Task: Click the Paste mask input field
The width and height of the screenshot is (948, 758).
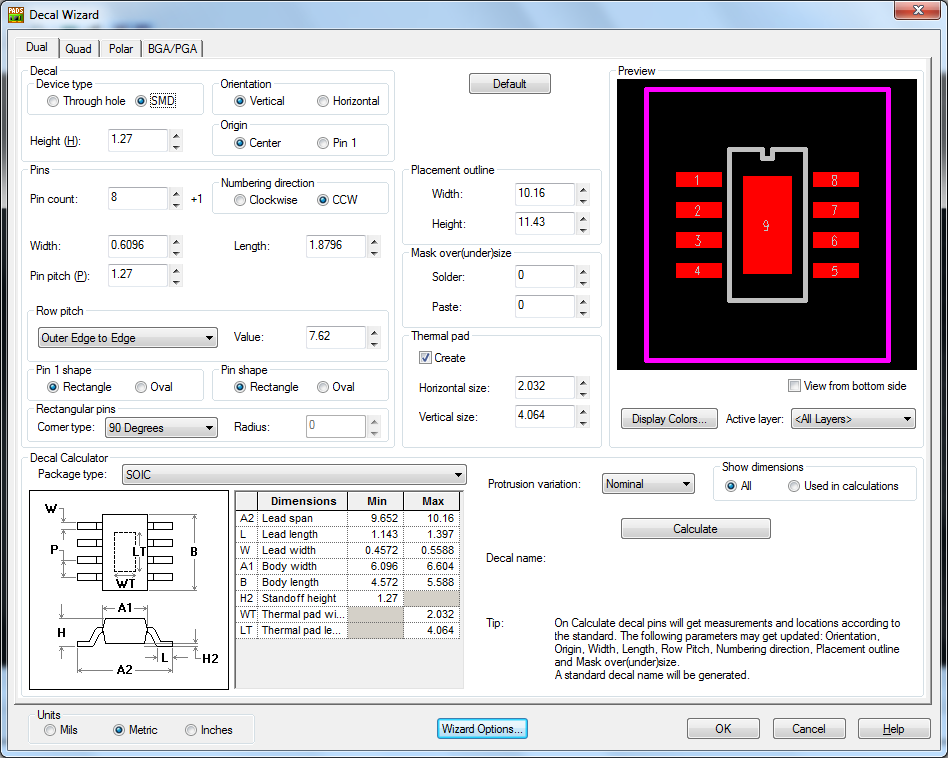Action: [x=545, y=306]
